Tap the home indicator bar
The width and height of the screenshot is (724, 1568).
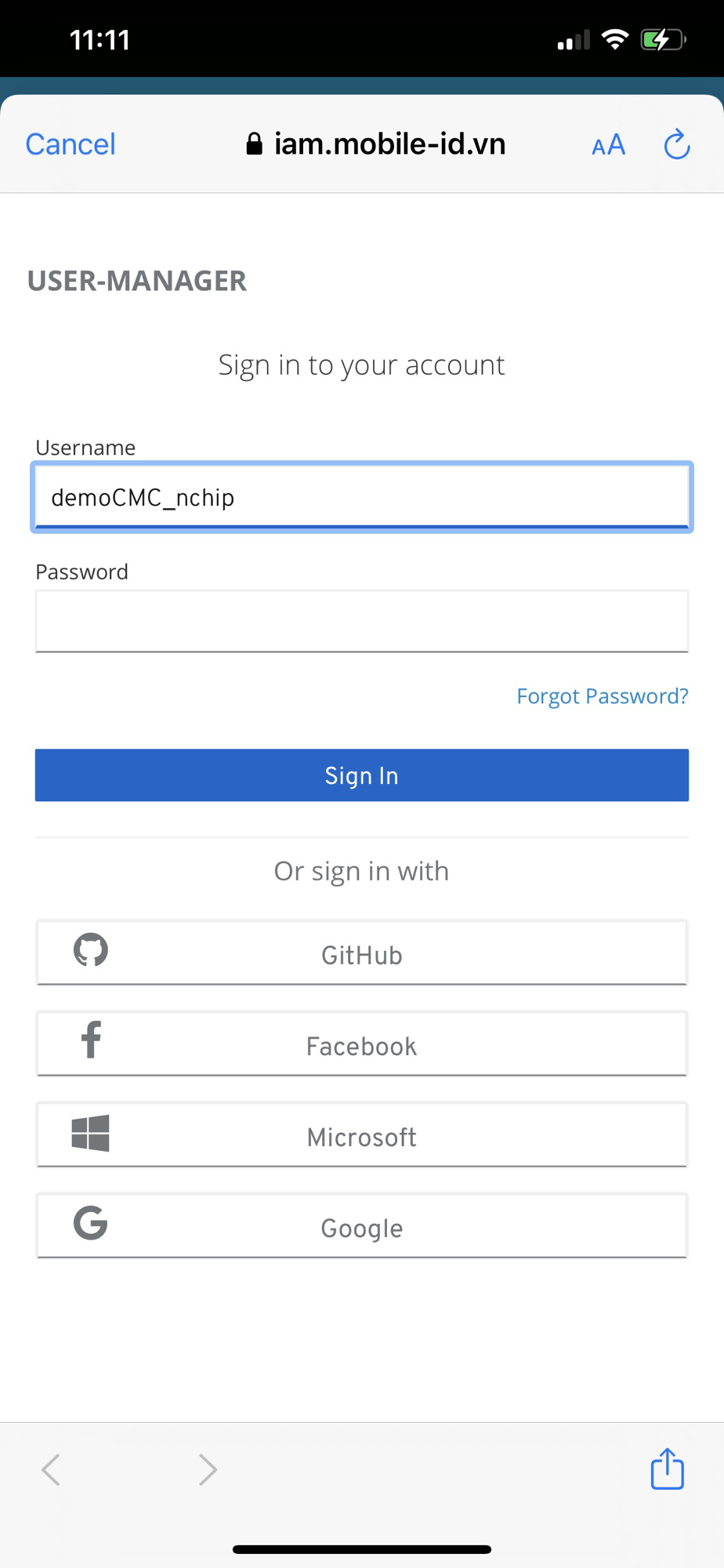pyautogui.click(x=362, y=1549)
